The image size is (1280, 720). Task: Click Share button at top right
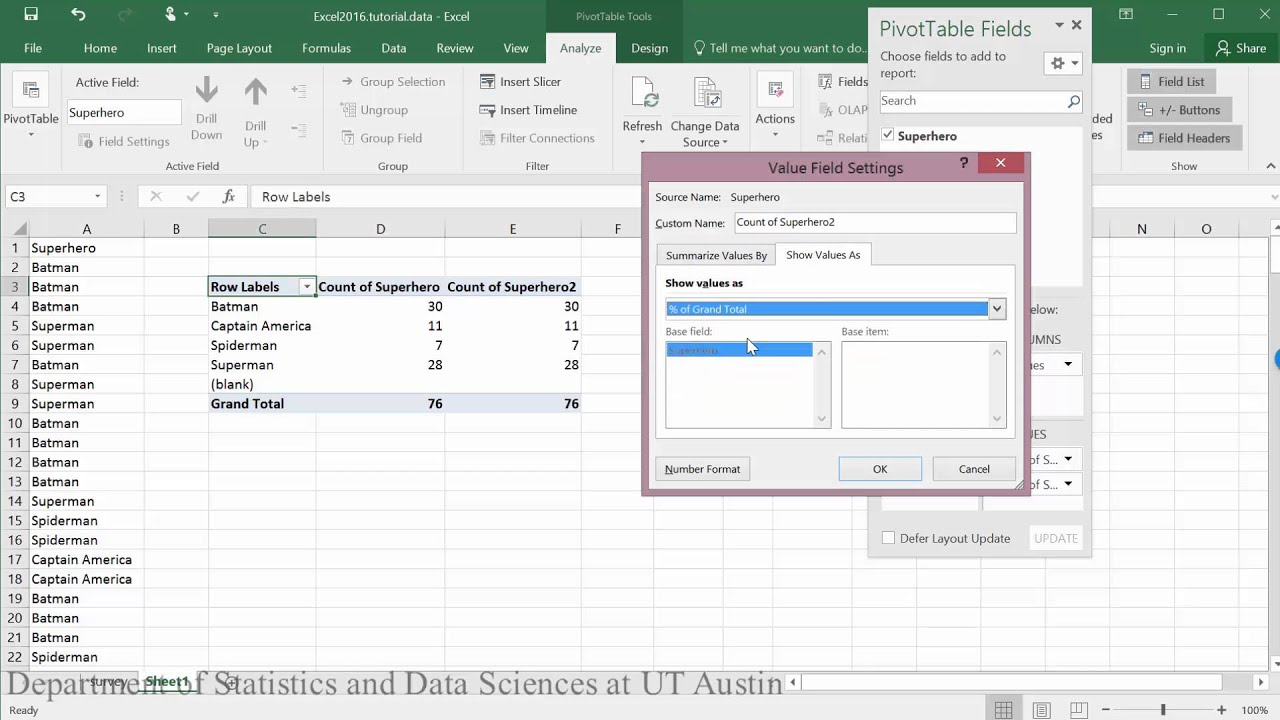pyautogui.click(x=1240, y=48)
